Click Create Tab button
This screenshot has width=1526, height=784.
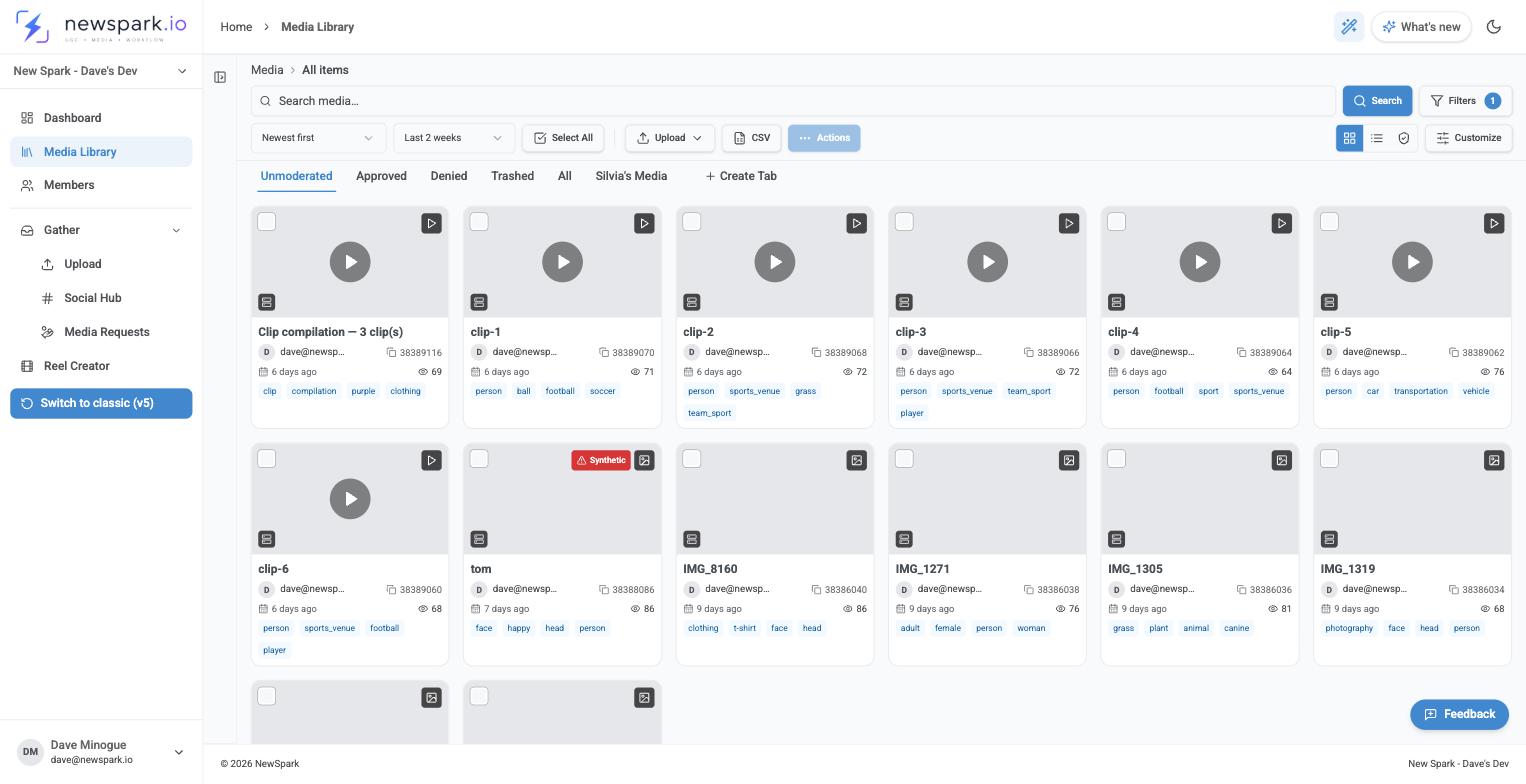[741, 176]
